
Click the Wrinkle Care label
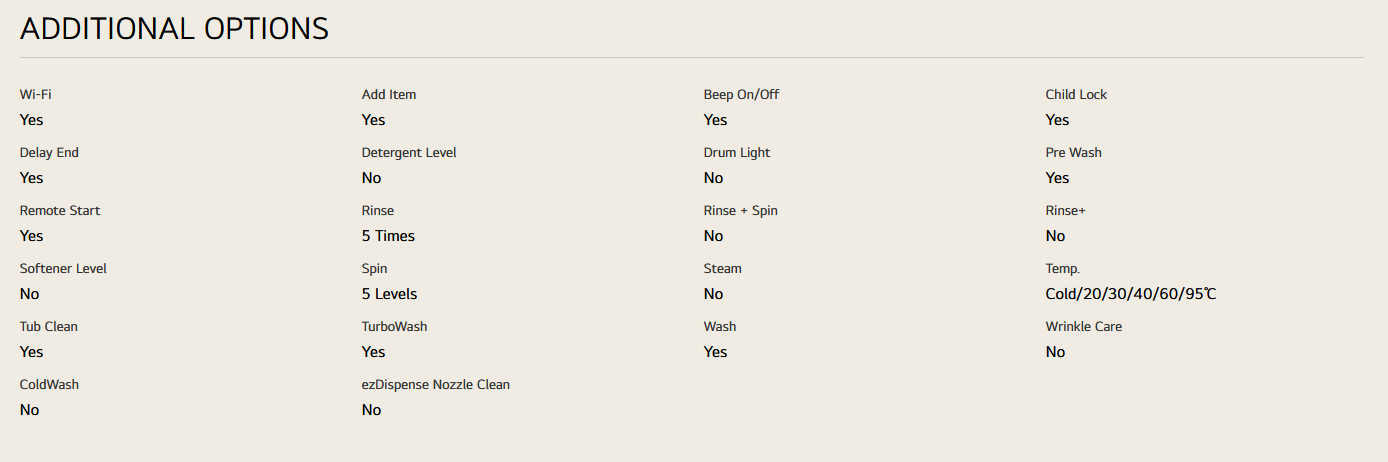(x=1083, y=327)
